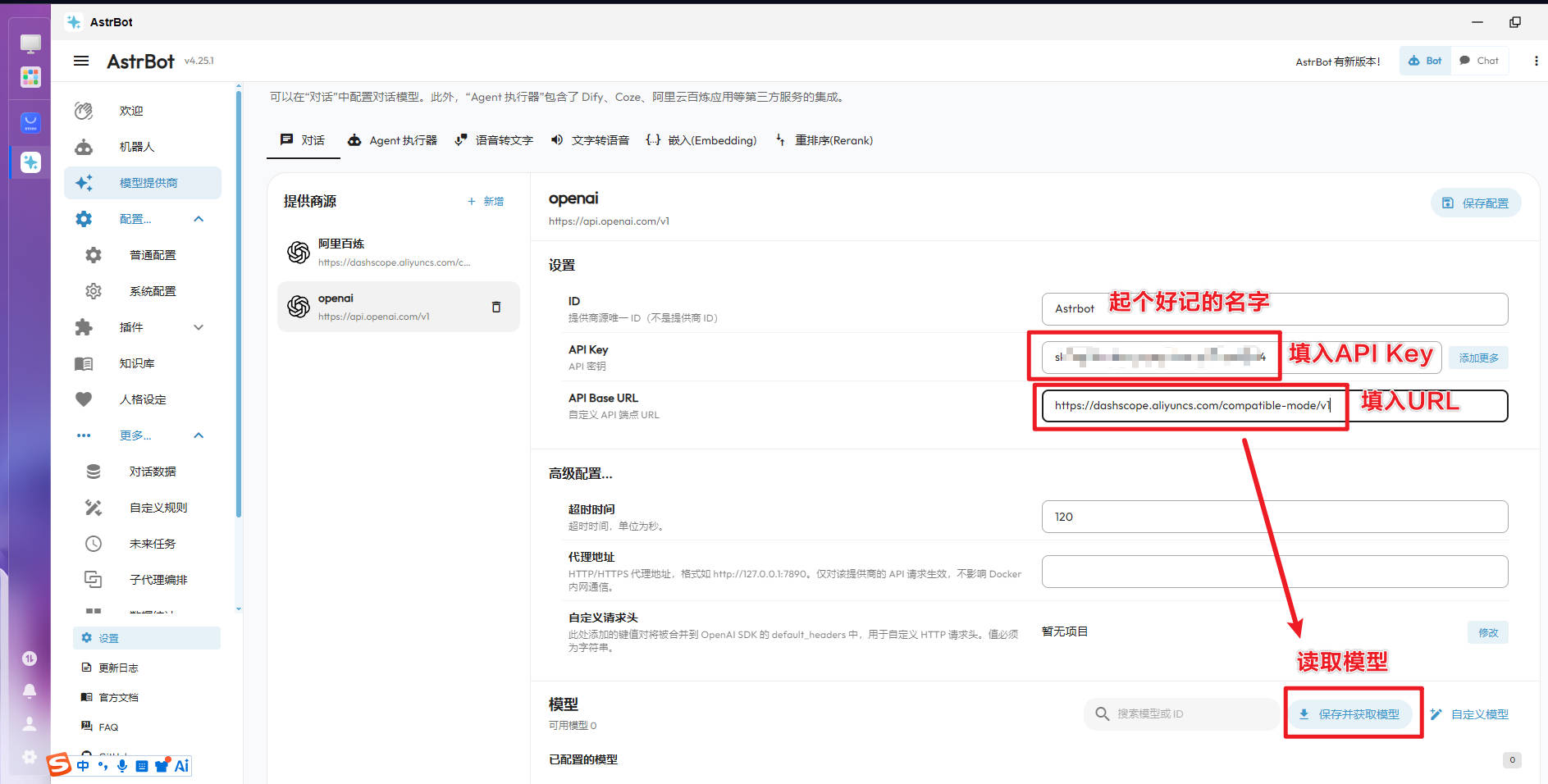
Task: Switch to Chat mode in header
Action: pos(1479,61)
